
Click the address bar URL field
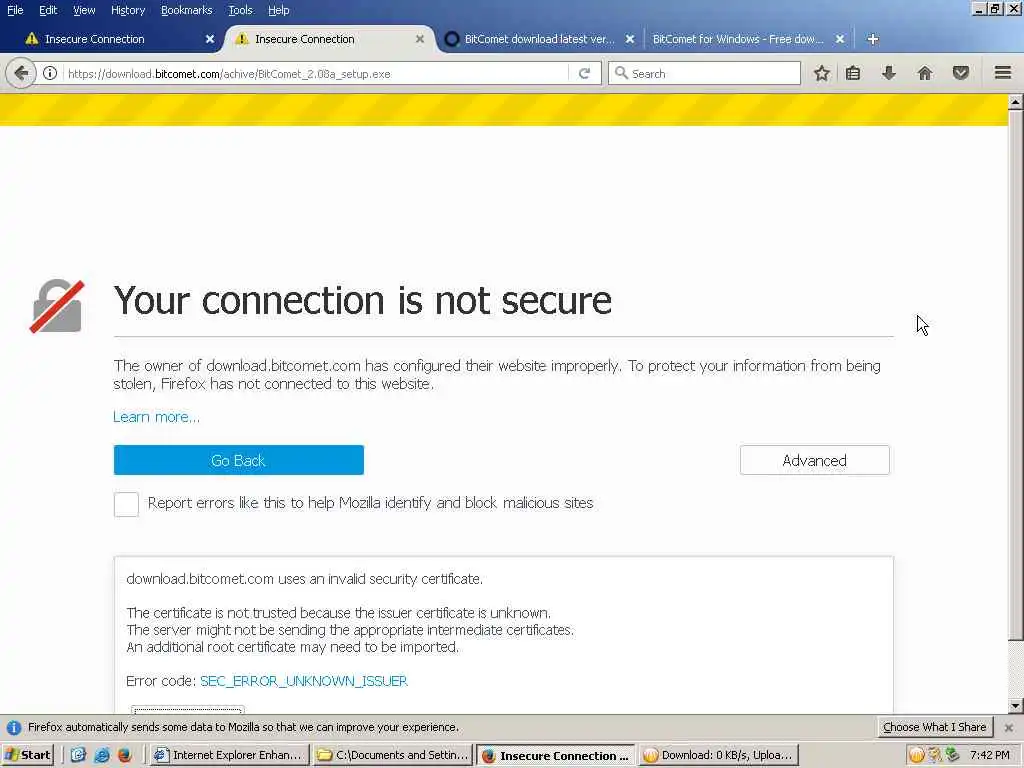pos(317,73)
